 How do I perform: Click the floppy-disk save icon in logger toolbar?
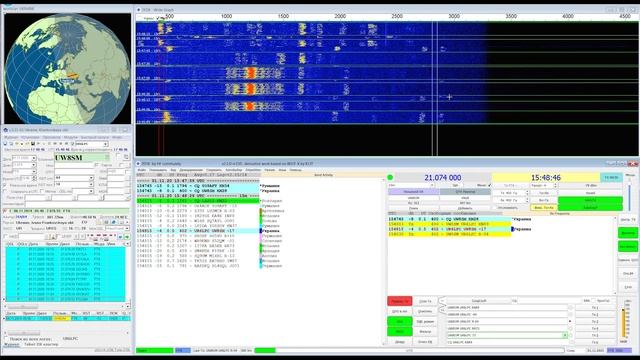pyautogui.click(x=33, y=144)
